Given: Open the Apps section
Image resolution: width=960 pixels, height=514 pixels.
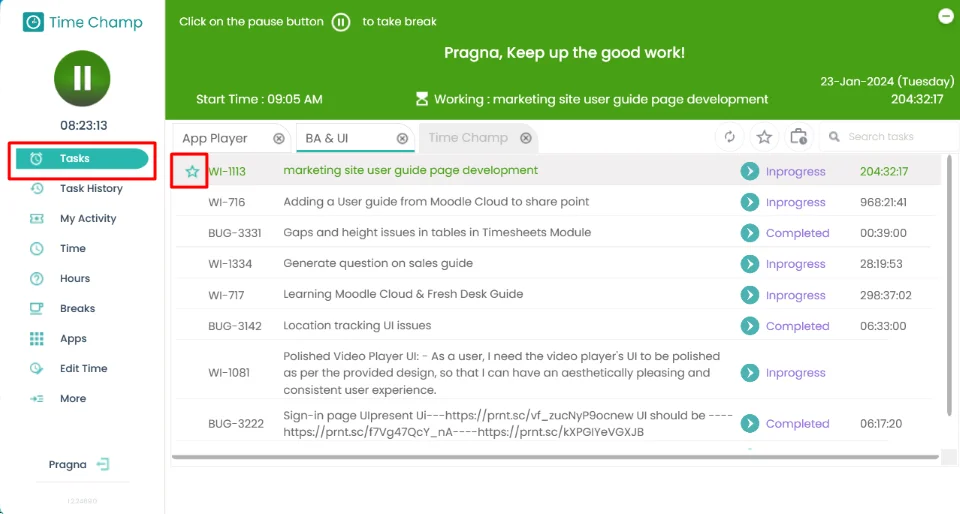Looking at the screenshot, I should [x=73, y=338].
